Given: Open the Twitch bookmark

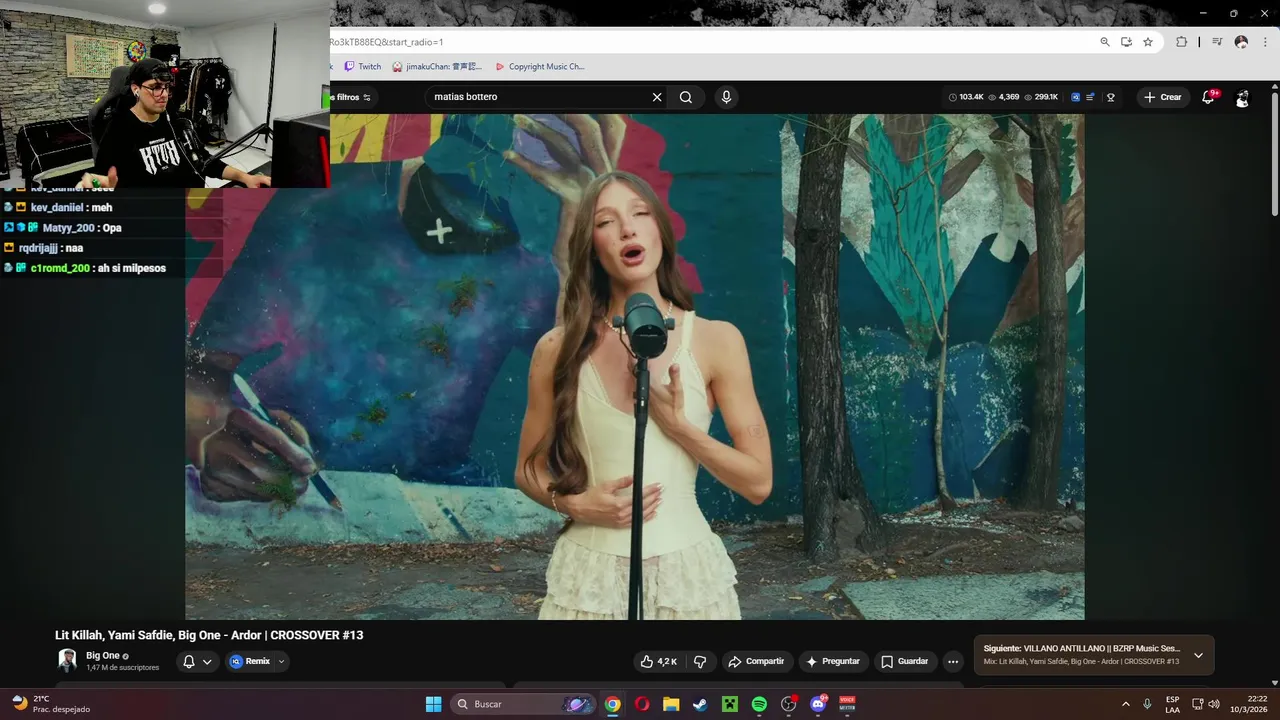Looking at the screenshot, I should point(362,67).
